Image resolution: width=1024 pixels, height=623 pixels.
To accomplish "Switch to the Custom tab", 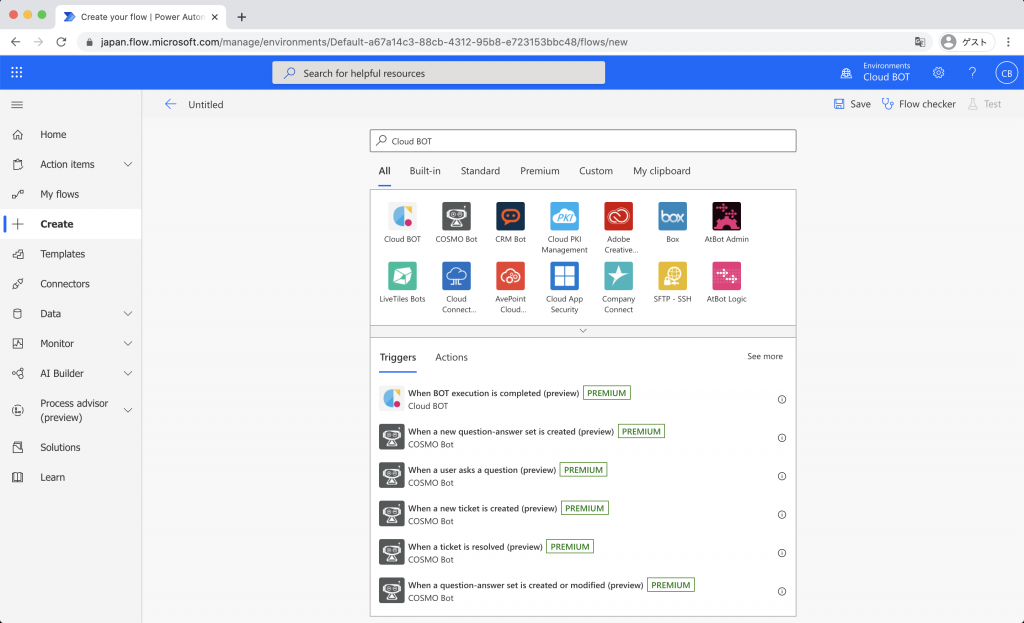I will pyautogui.click(x=596, y=171).
